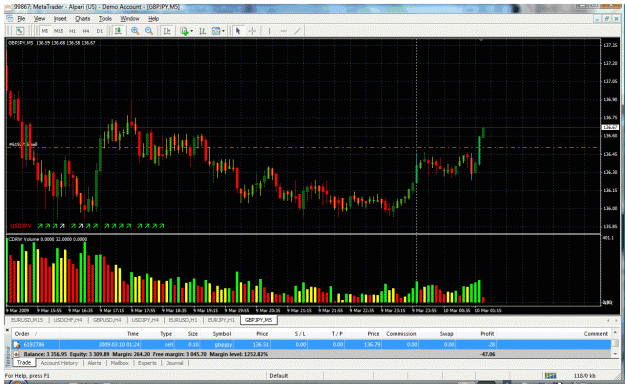
Task: Switch chart to H1 timeframe
Action: pyautogui.click(x=73, y=31)
